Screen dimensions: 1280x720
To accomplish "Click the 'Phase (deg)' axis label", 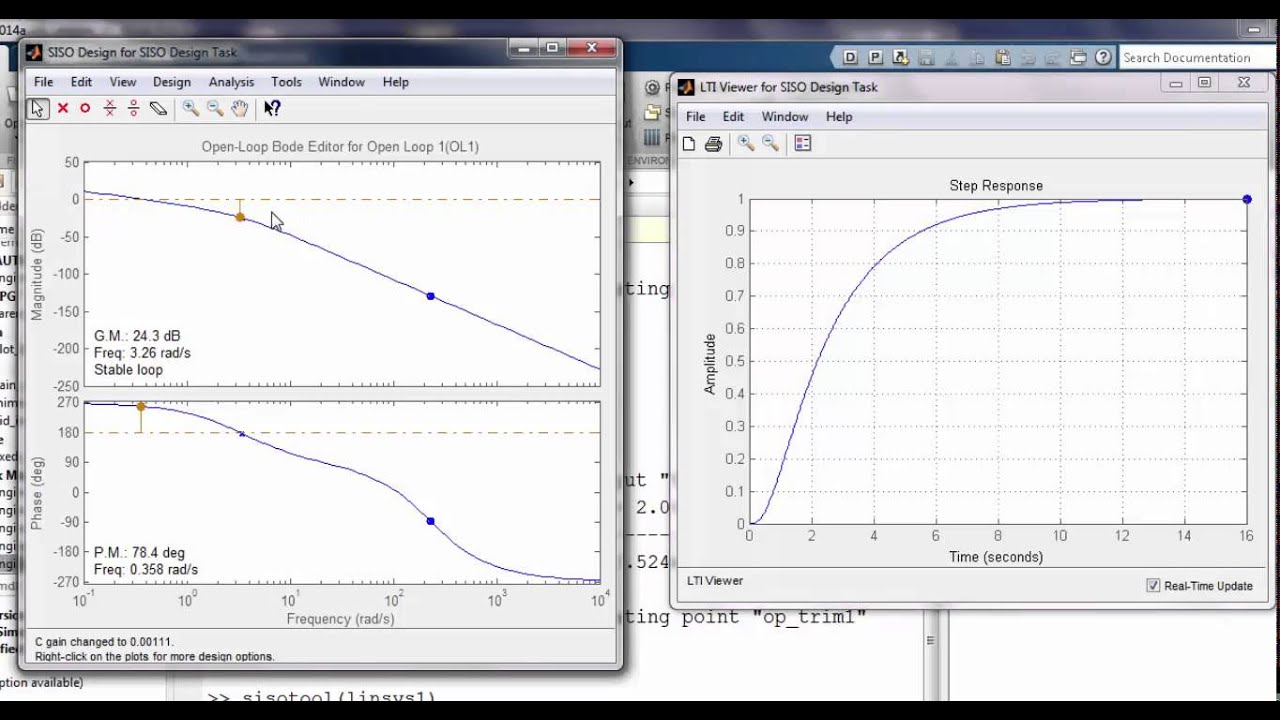I will (x=38, y=493).
